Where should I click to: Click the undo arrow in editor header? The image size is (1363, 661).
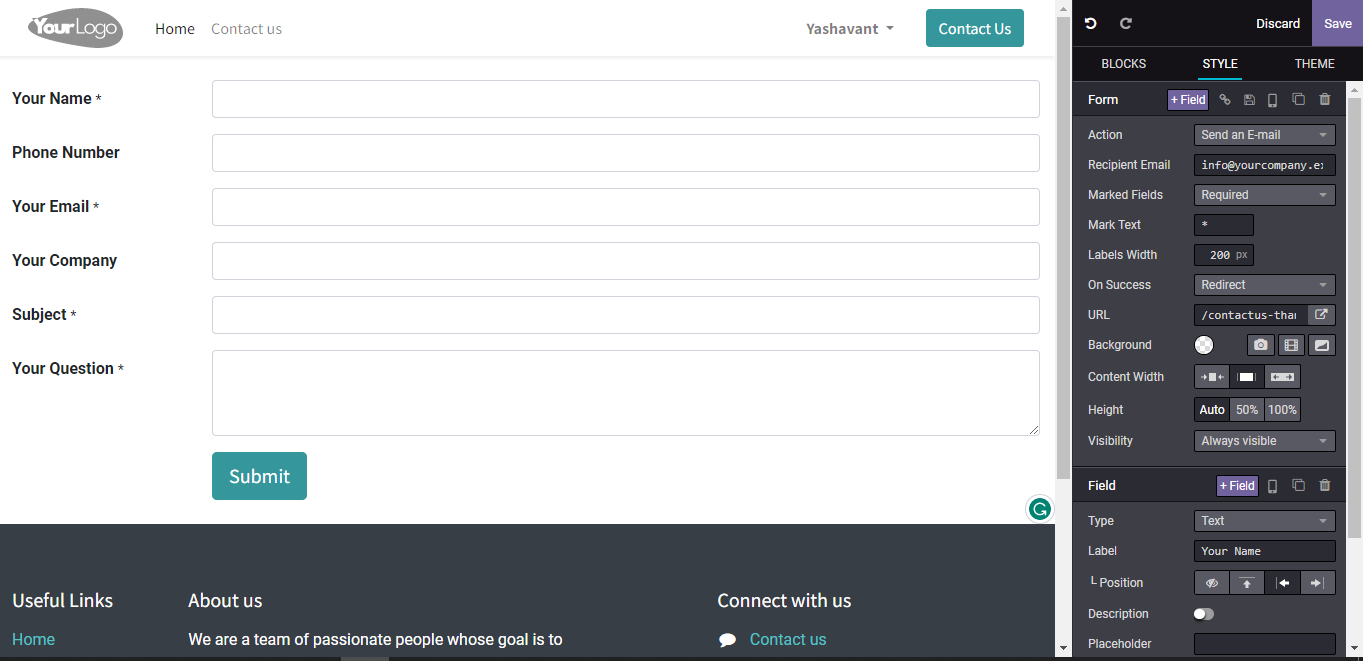pyautogui.click(x=1091, y=23)
